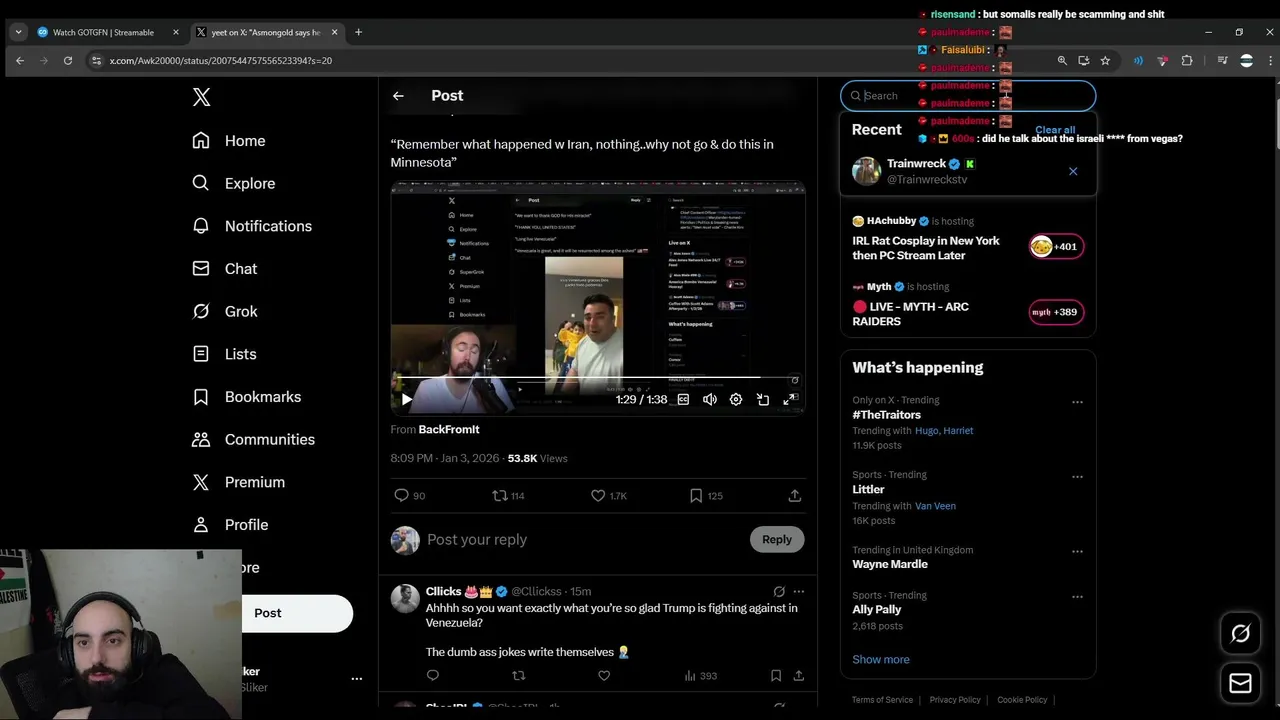The image size is (1280, 720).
Task: Like the post with 1.7K likes
Action: 608,495
